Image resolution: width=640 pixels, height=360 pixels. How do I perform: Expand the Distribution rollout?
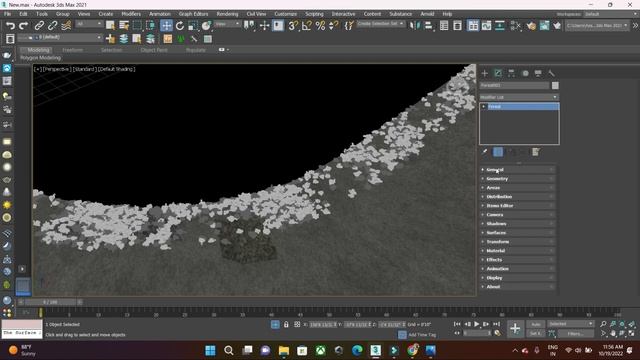(518, 197)
